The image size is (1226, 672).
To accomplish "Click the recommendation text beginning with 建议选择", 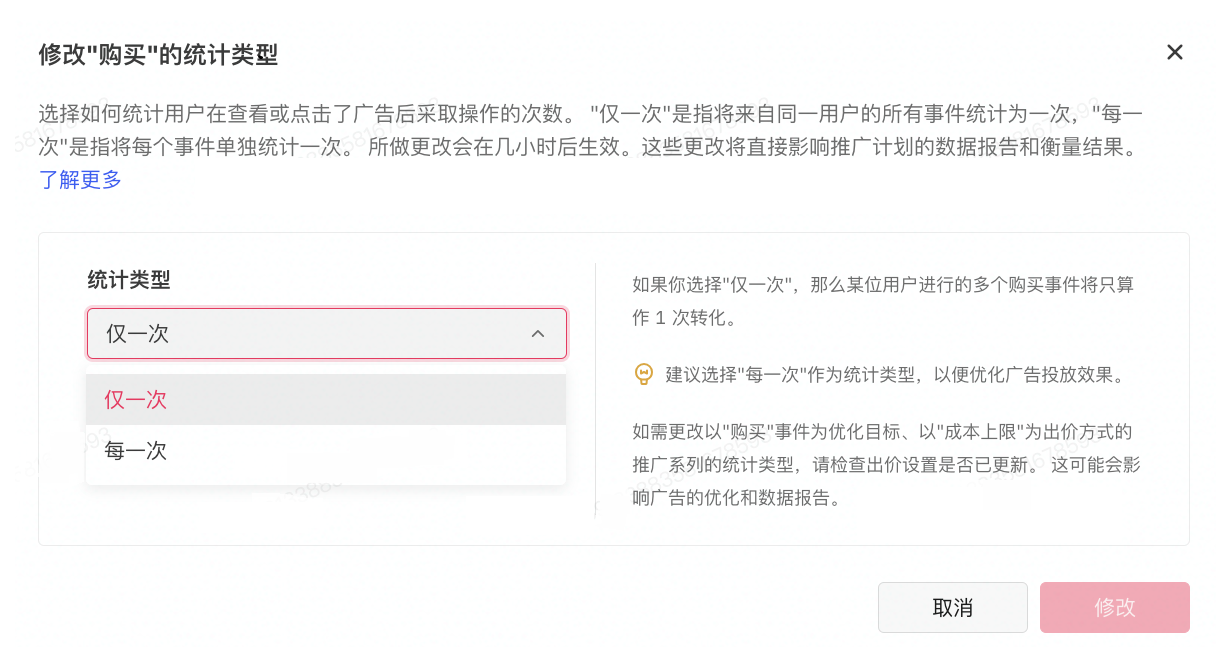I will tap(895, 376).
